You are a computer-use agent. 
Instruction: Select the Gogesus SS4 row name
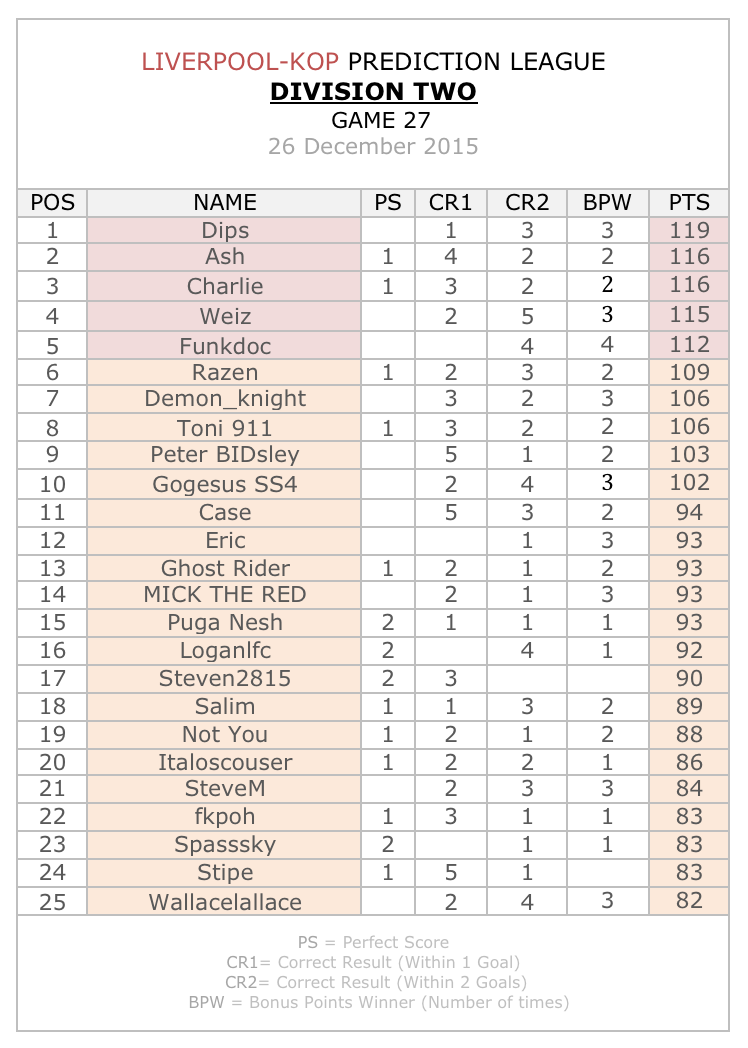coord(224,484)
